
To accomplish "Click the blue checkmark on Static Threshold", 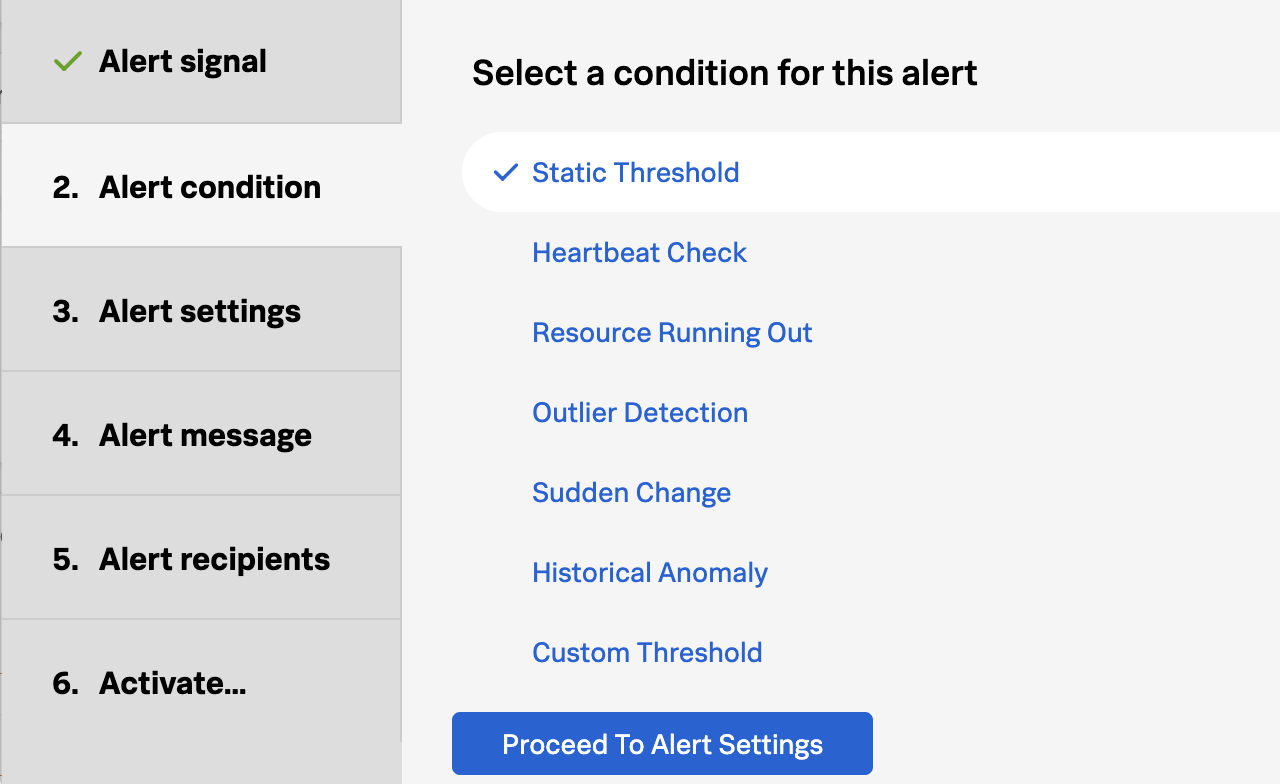I will click(504, 172).
